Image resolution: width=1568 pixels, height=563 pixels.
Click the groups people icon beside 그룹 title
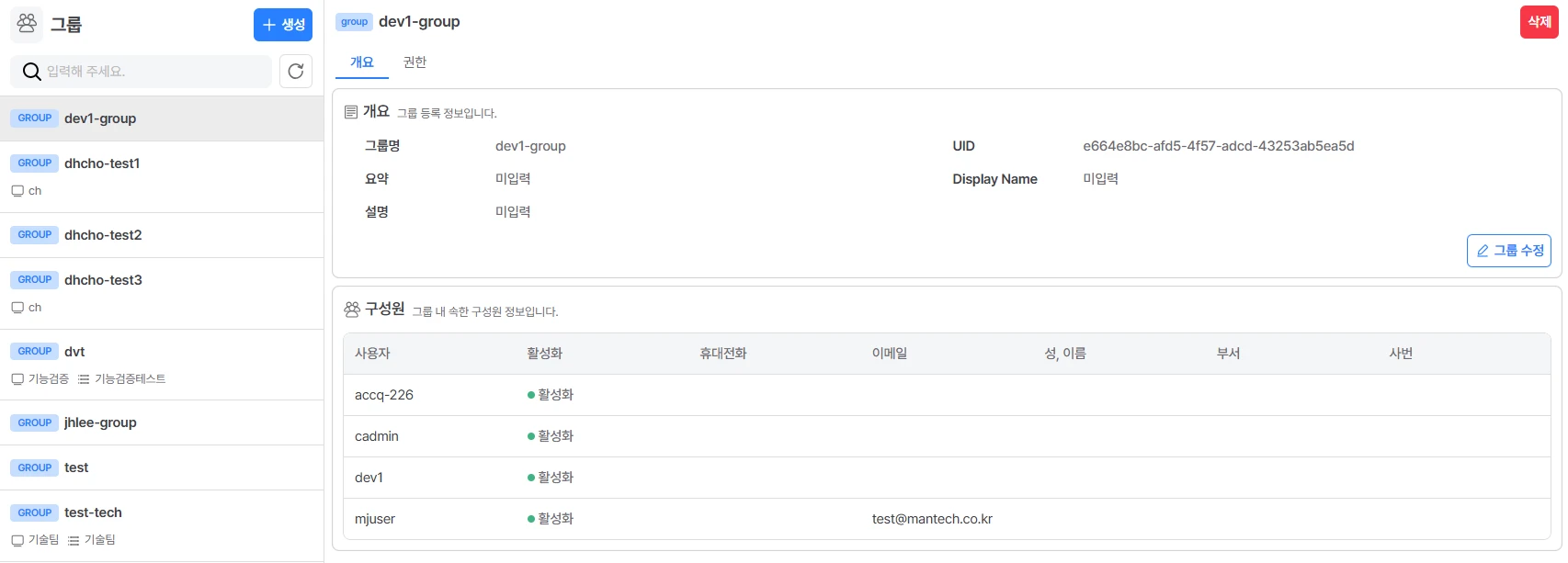[27, 25]
